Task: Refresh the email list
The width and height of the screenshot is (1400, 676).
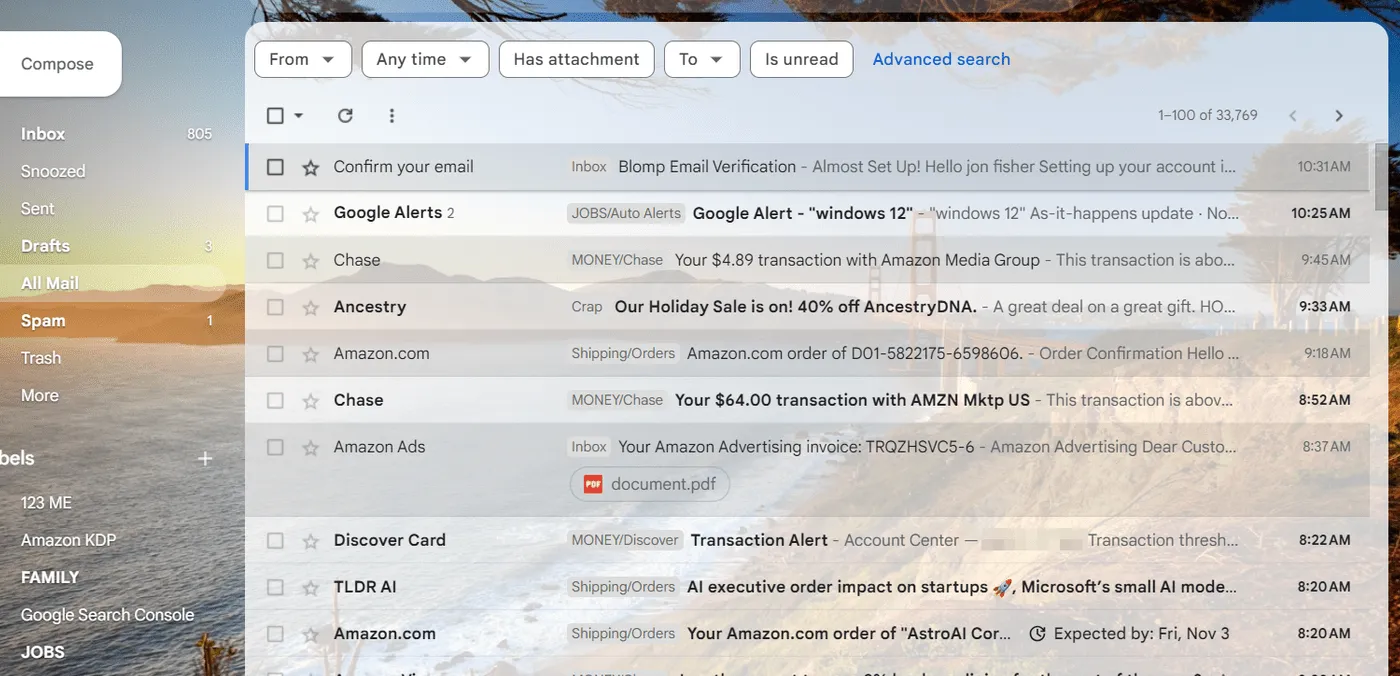Action: [345, 115]
